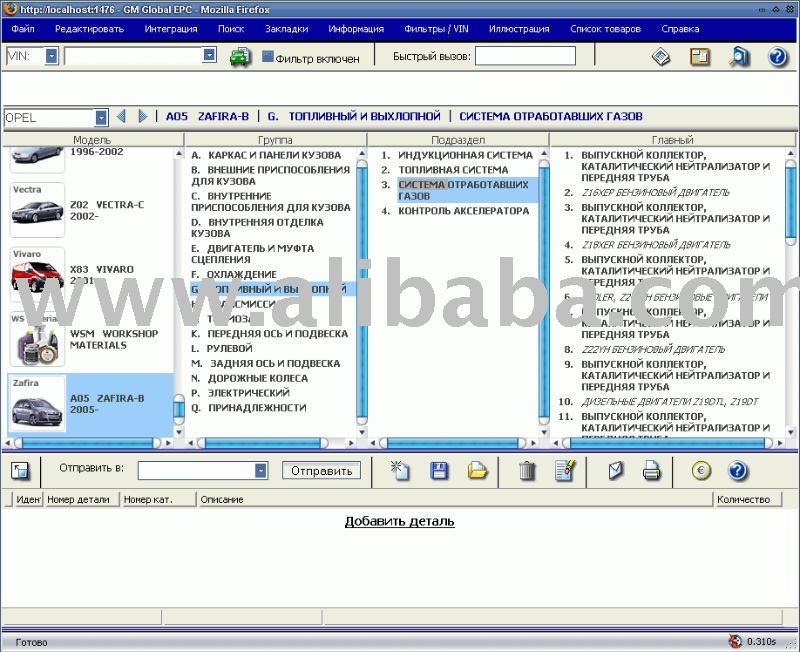This screenshot has width=800, height=652.
Task: Click the Отправить button
Action: point(321,470)
